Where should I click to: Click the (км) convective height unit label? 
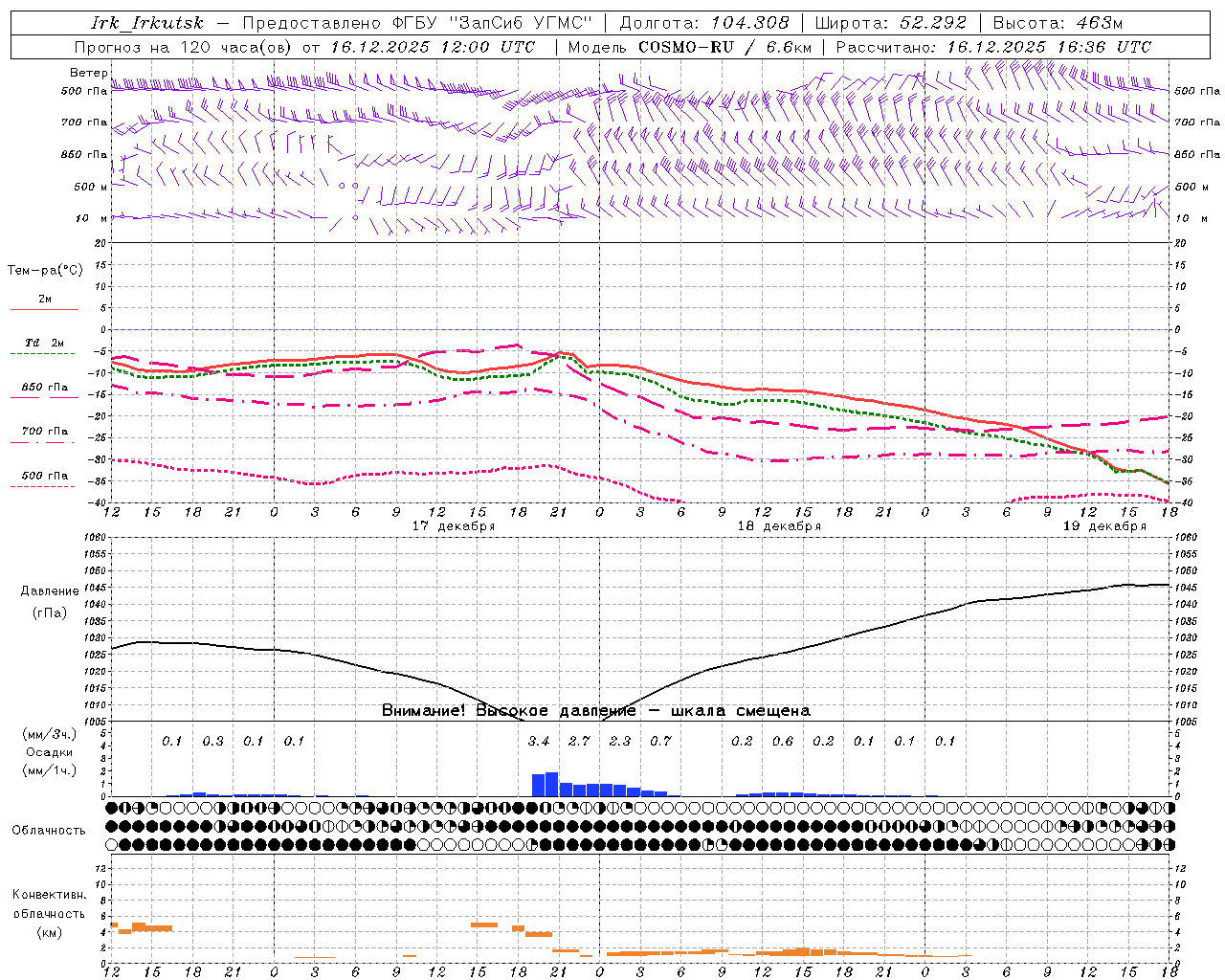(x=50, y=932)
